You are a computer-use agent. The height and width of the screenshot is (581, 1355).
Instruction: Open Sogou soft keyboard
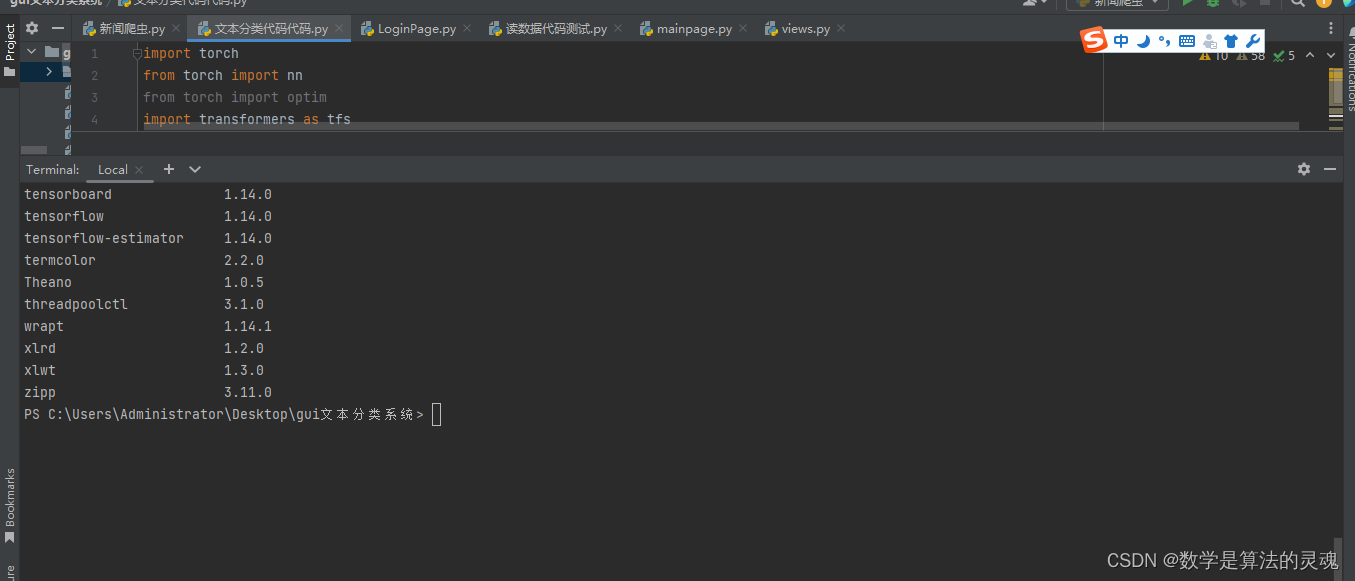(1187, 41)
